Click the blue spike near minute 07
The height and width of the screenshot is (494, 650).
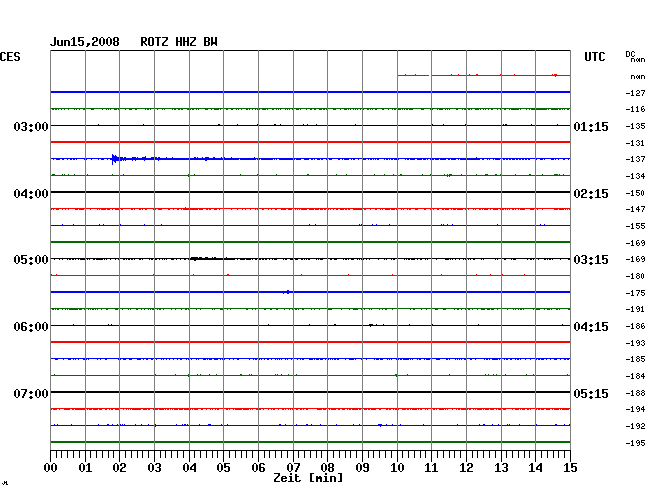287,292
